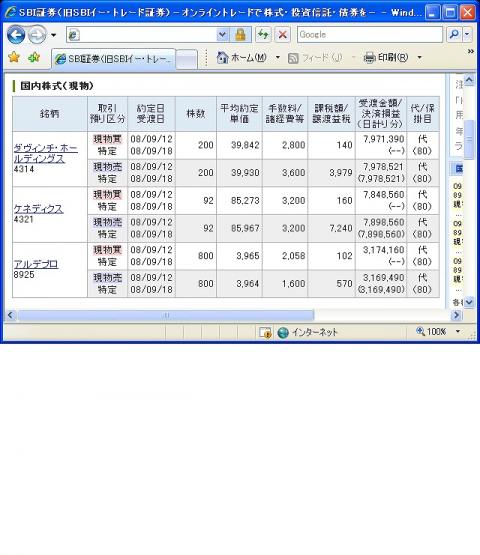This screenshot has height=555, width=480.
Task: Open the search provider options dropdown
Action: (x=467, y=35)
